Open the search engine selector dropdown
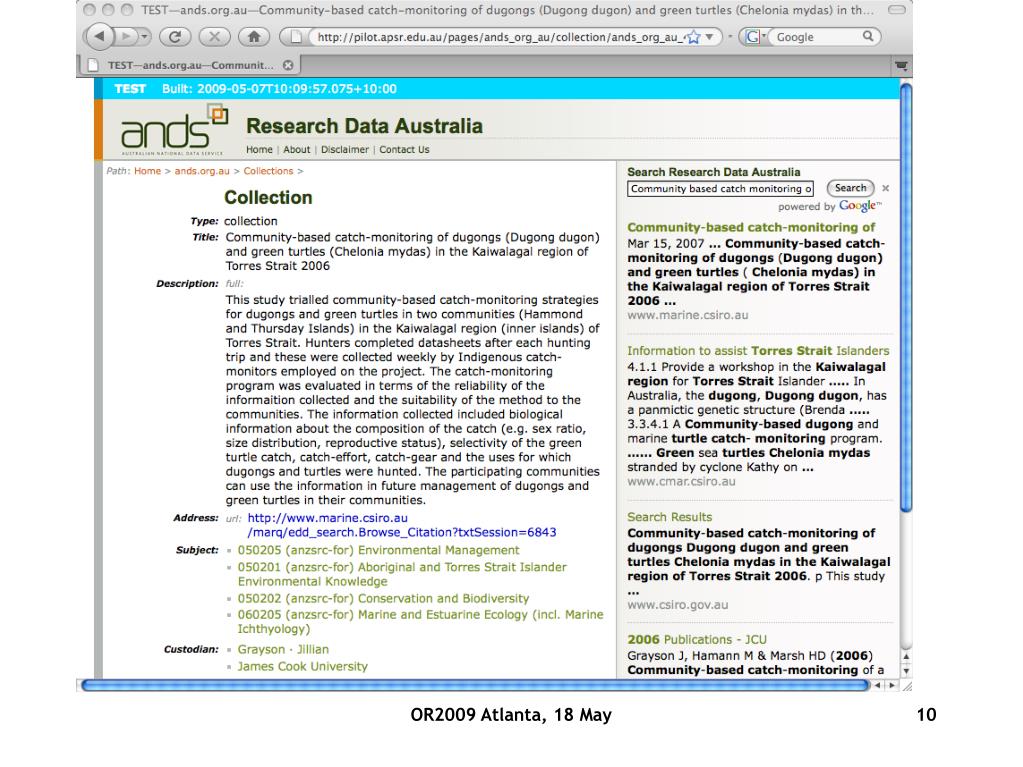 pos(755,37)
